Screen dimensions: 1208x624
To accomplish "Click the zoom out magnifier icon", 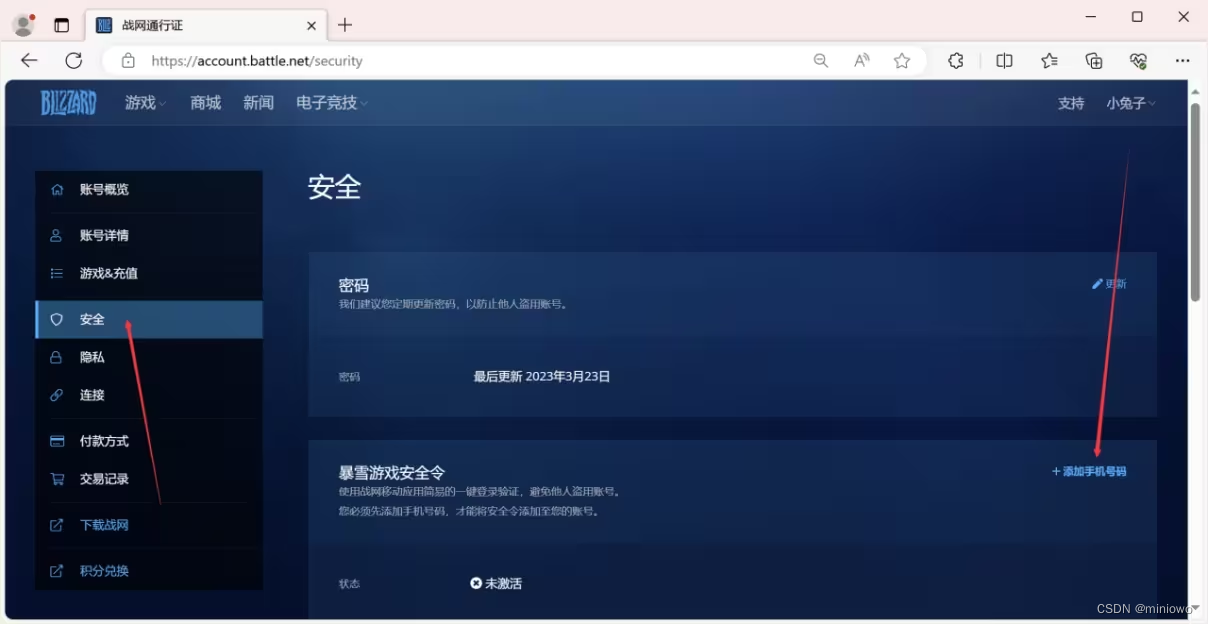I will tap(821, 61).
